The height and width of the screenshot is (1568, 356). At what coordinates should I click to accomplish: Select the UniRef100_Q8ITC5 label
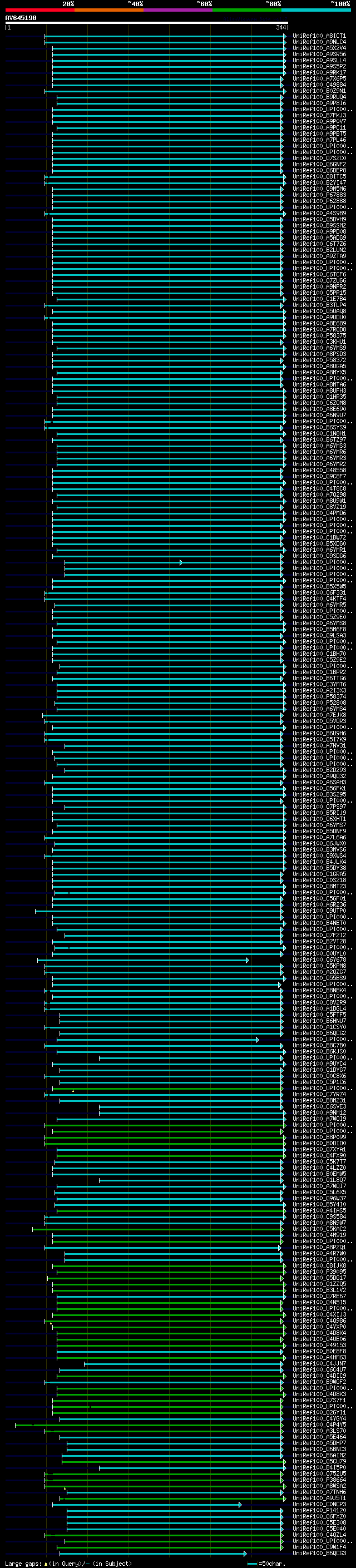(319, 176)
